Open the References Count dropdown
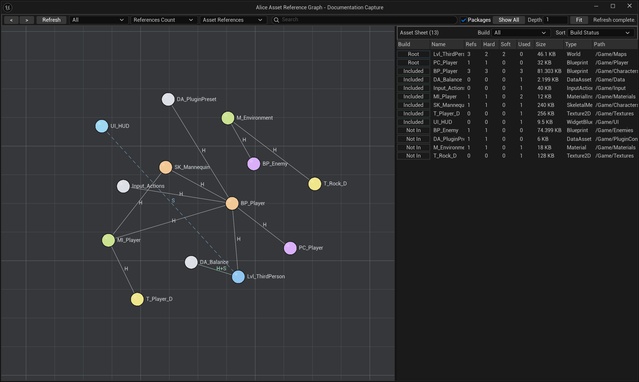 click(163, 20)
